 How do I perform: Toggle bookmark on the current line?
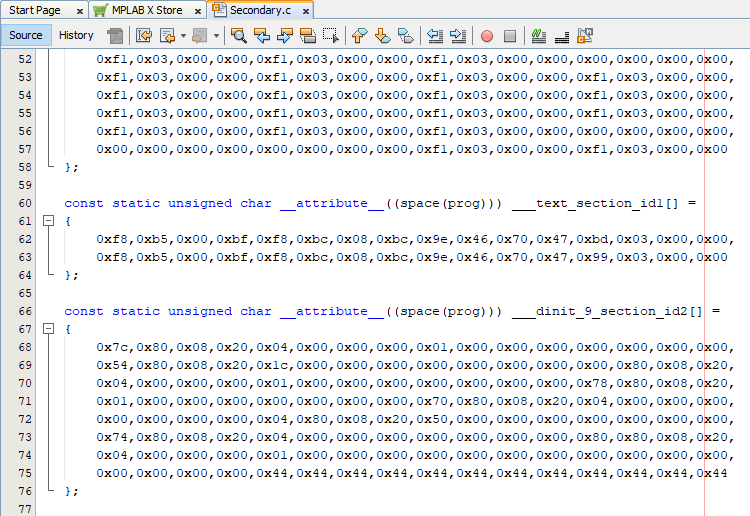(x=406, y=35)
